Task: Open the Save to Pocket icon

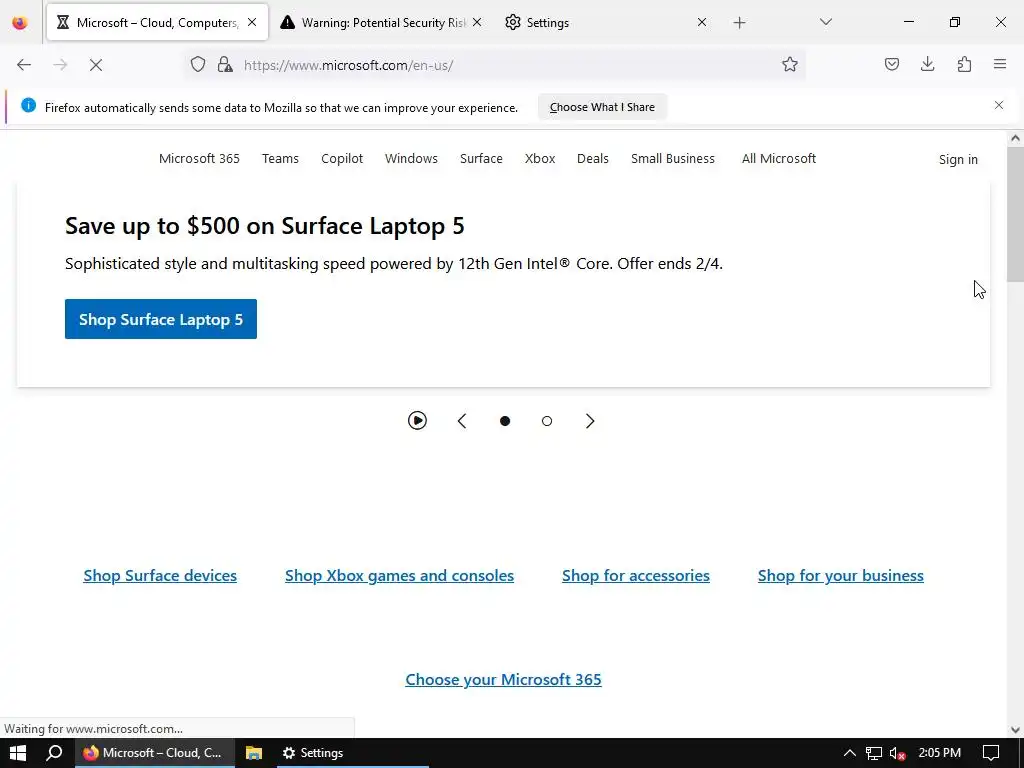Action: pyautogui.click(x=891, y=64)
